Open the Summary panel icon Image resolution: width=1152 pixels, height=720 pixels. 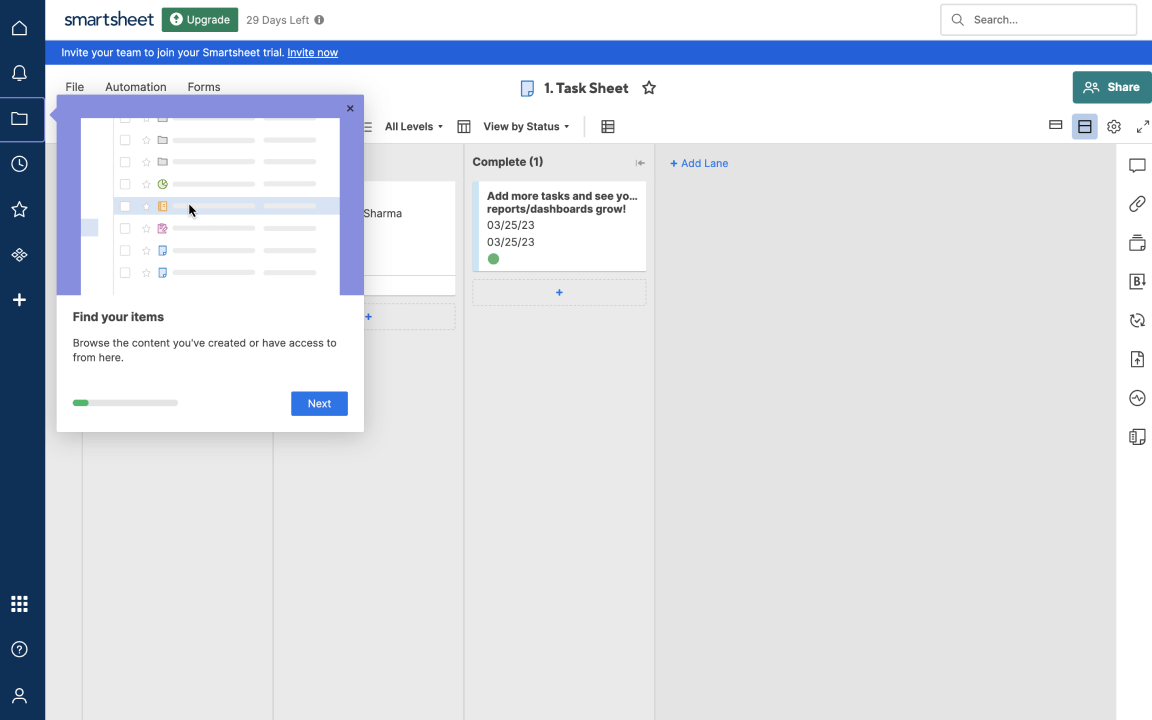1137,437
